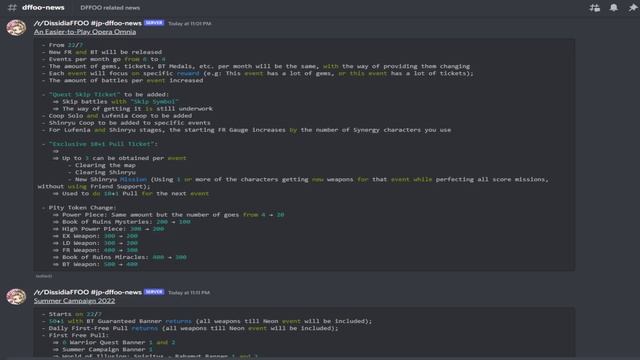Click line 'BT Weapon: 500 → 400'
Image resolution: width=640 pixels, height=360 pixels.
[95, 264]
